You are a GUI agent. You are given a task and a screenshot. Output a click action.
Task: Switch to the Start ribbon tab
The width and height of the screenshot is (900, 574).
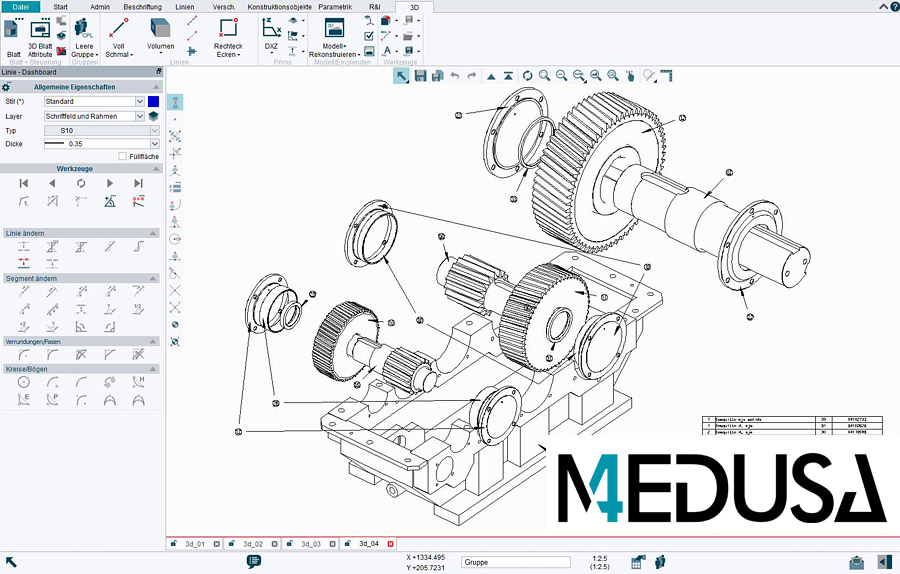(60, 7)
